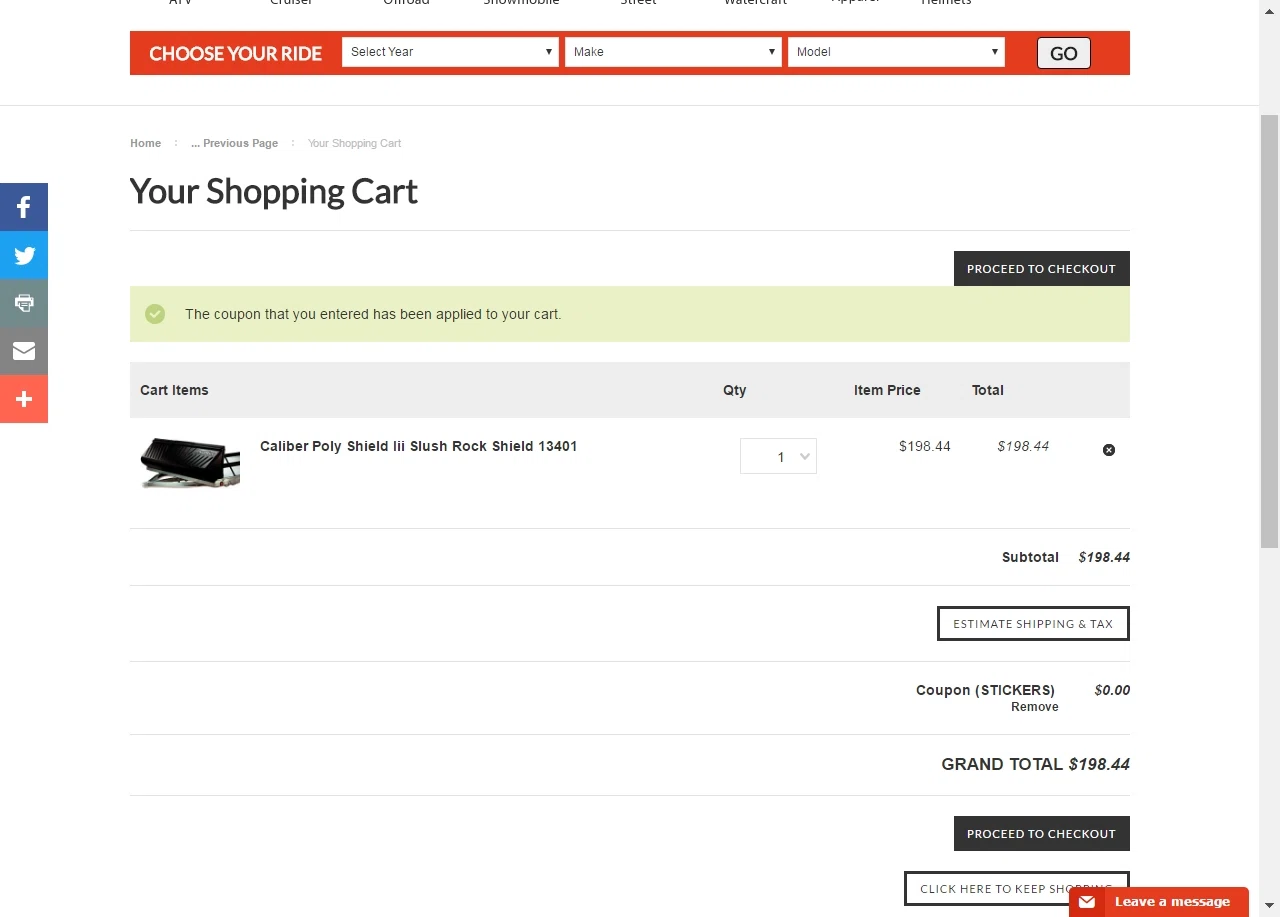Remove the STICKERS coupon
This screenshot has height=917, width=1280.
pos(1034,707)
